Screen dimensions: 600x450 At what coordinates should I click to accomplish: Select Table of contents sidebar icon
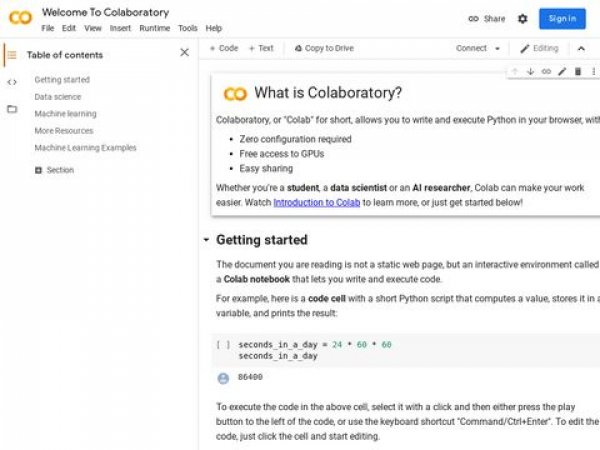[x=12, y=55]
